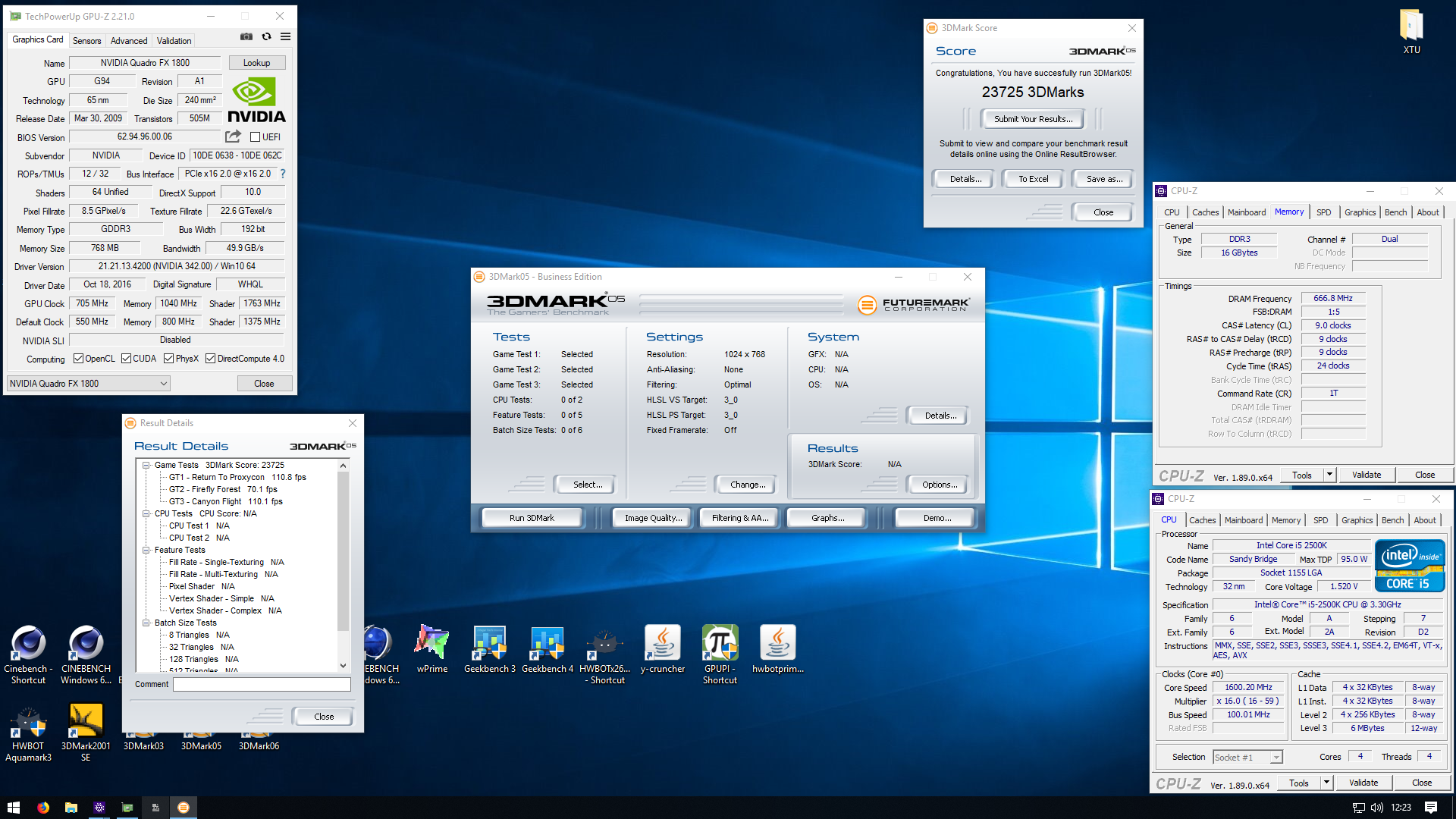Open the NVIDIA Quadro FX 1800 GPU dropdown

(x=89, y=384)
